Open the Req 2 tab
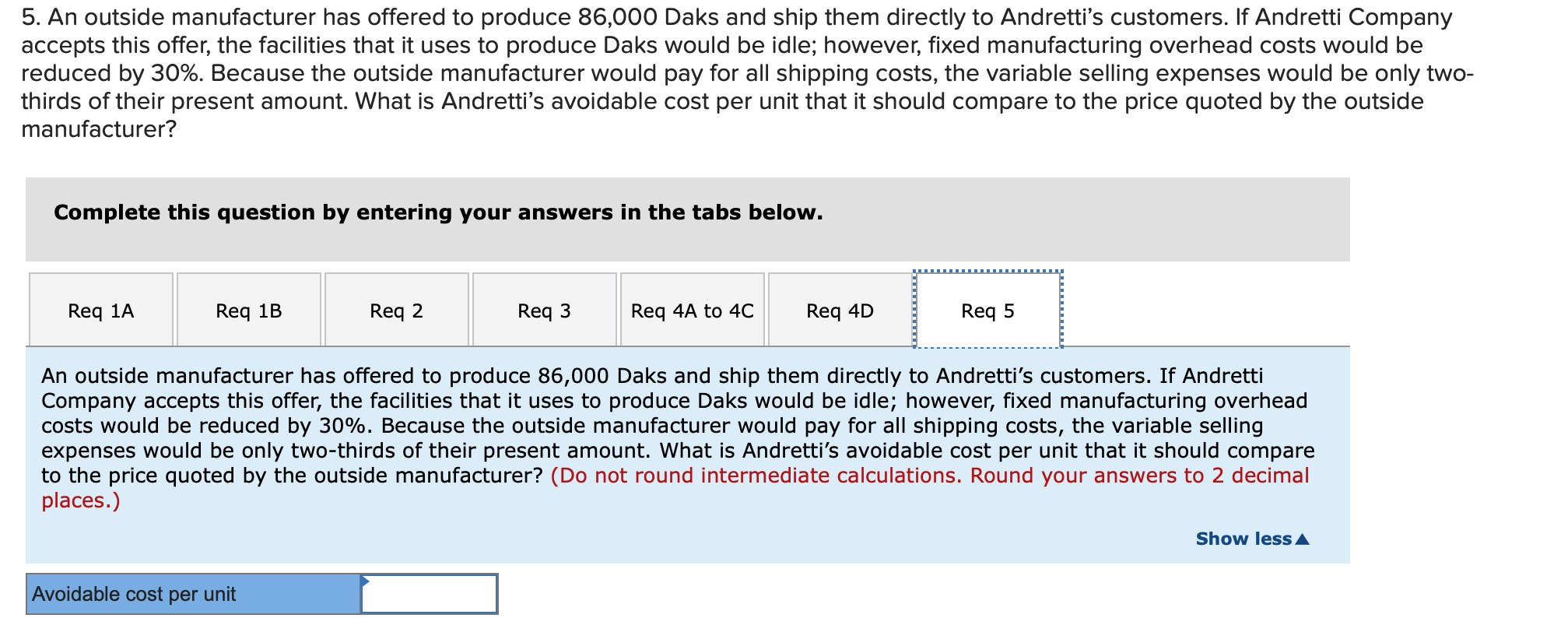1568x618 pixels. pyautogui.click(x=396, y=309)
